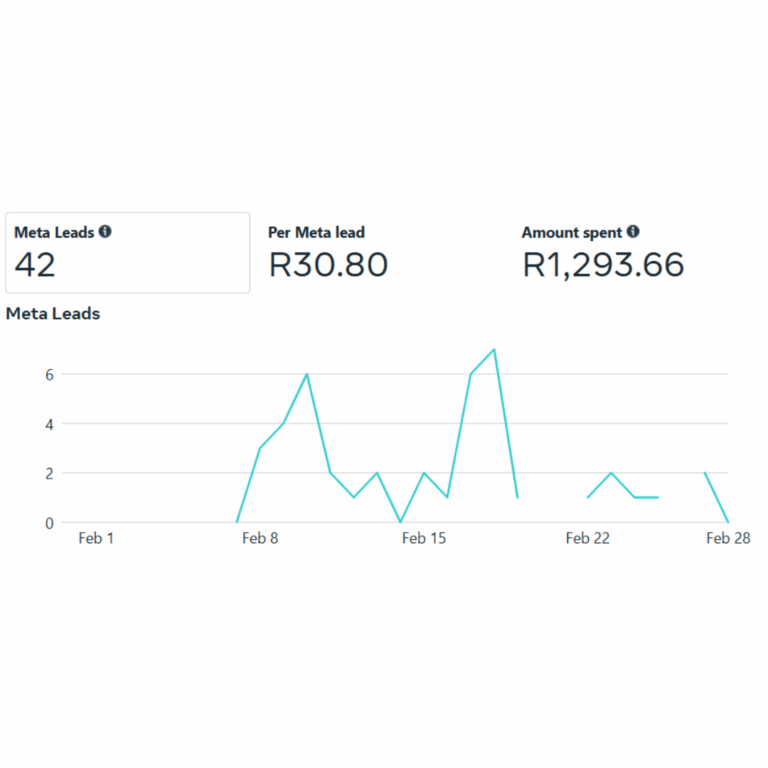Click the 6 gridline label on y-axis
The height and width of the screenshot is (768, 768).
49,375
